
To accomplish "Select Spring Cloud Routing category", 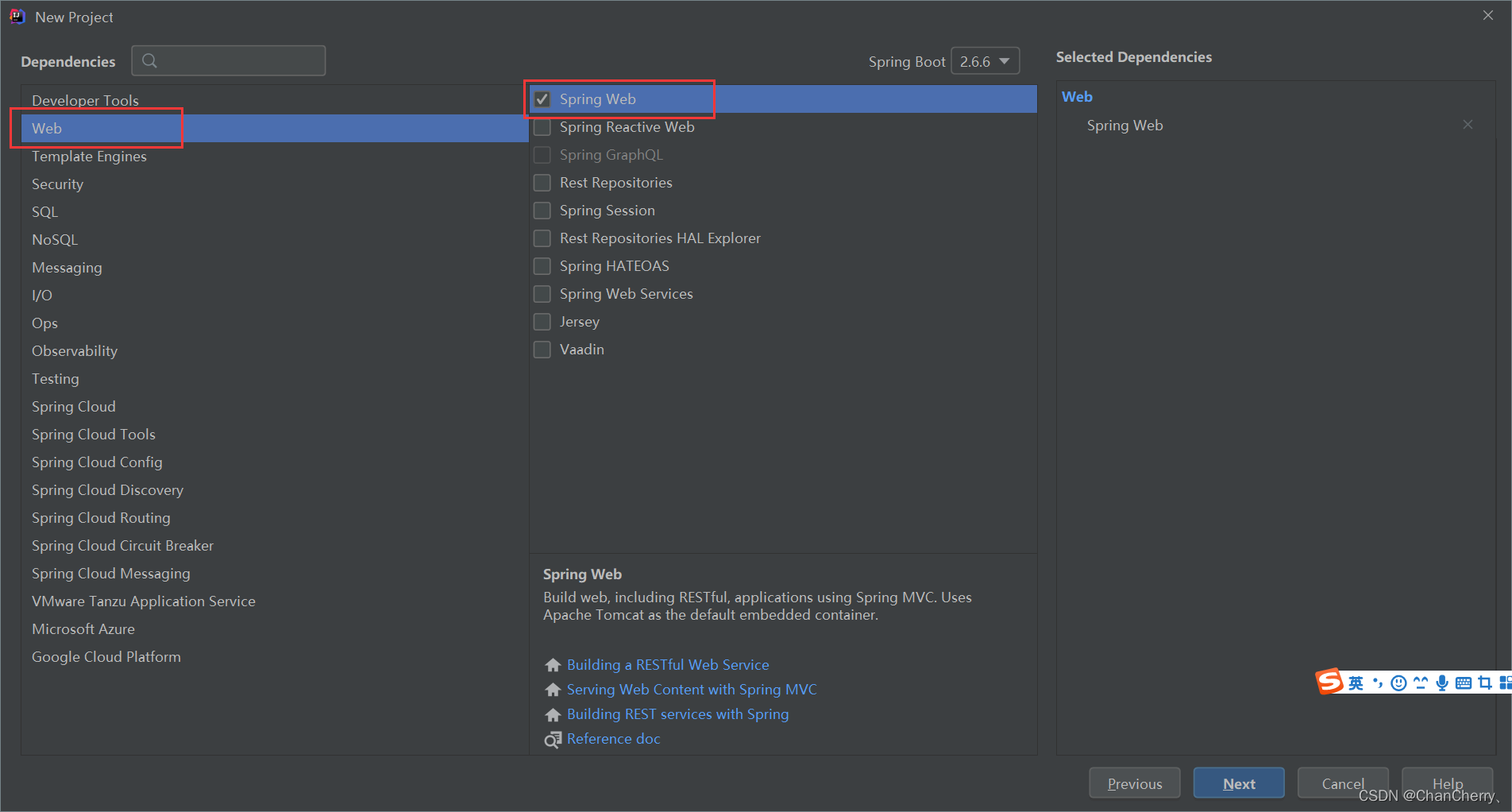I will coord(275,518).
